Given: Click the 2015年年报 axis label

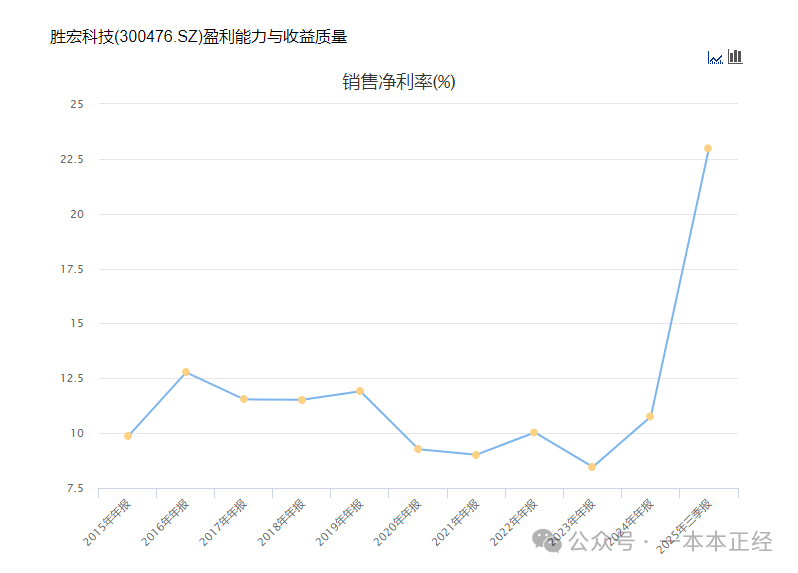Looking at the screenshot, I should [x=107, y=523].
